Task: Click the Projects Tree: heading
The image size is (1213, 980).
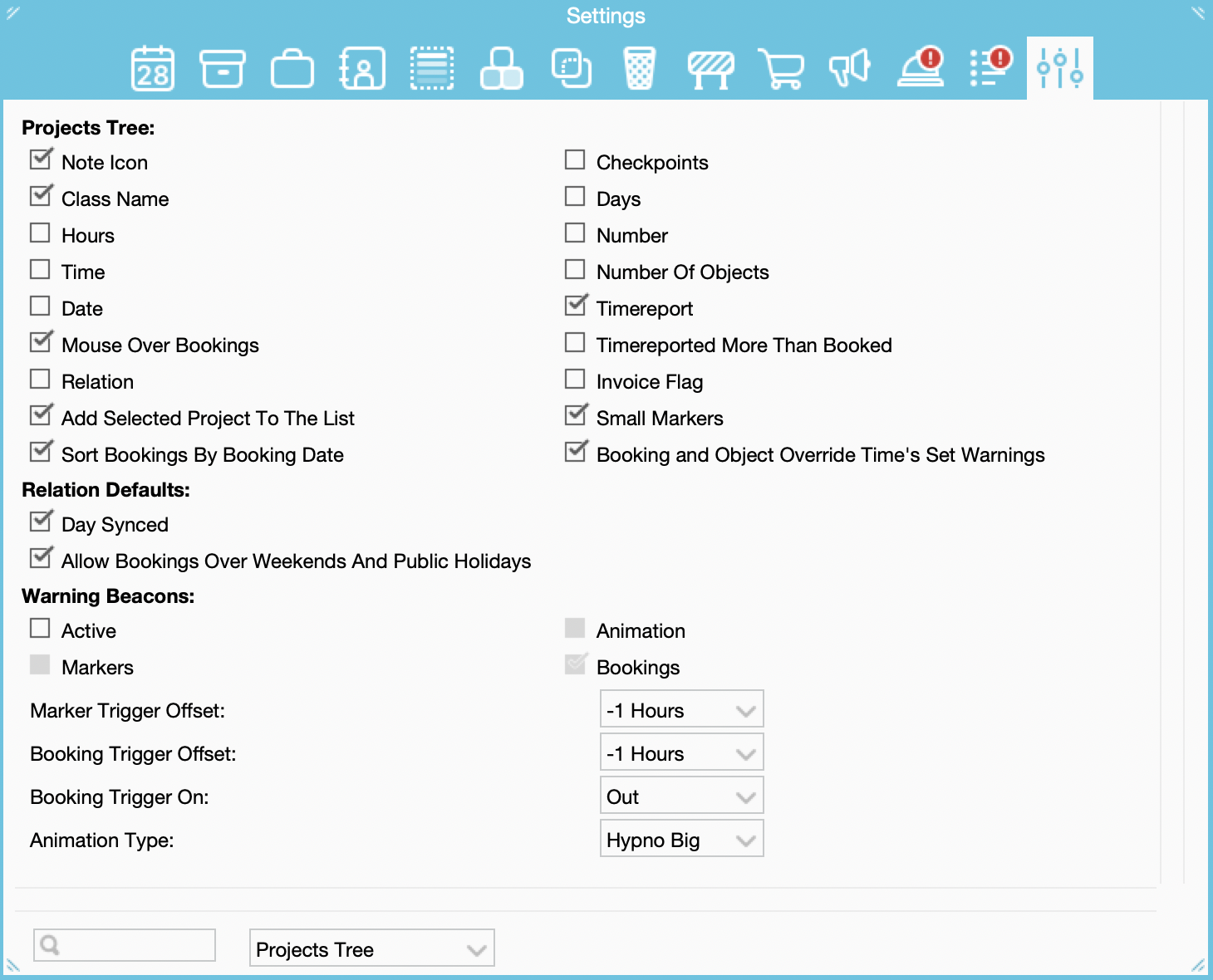Action: 88,128
